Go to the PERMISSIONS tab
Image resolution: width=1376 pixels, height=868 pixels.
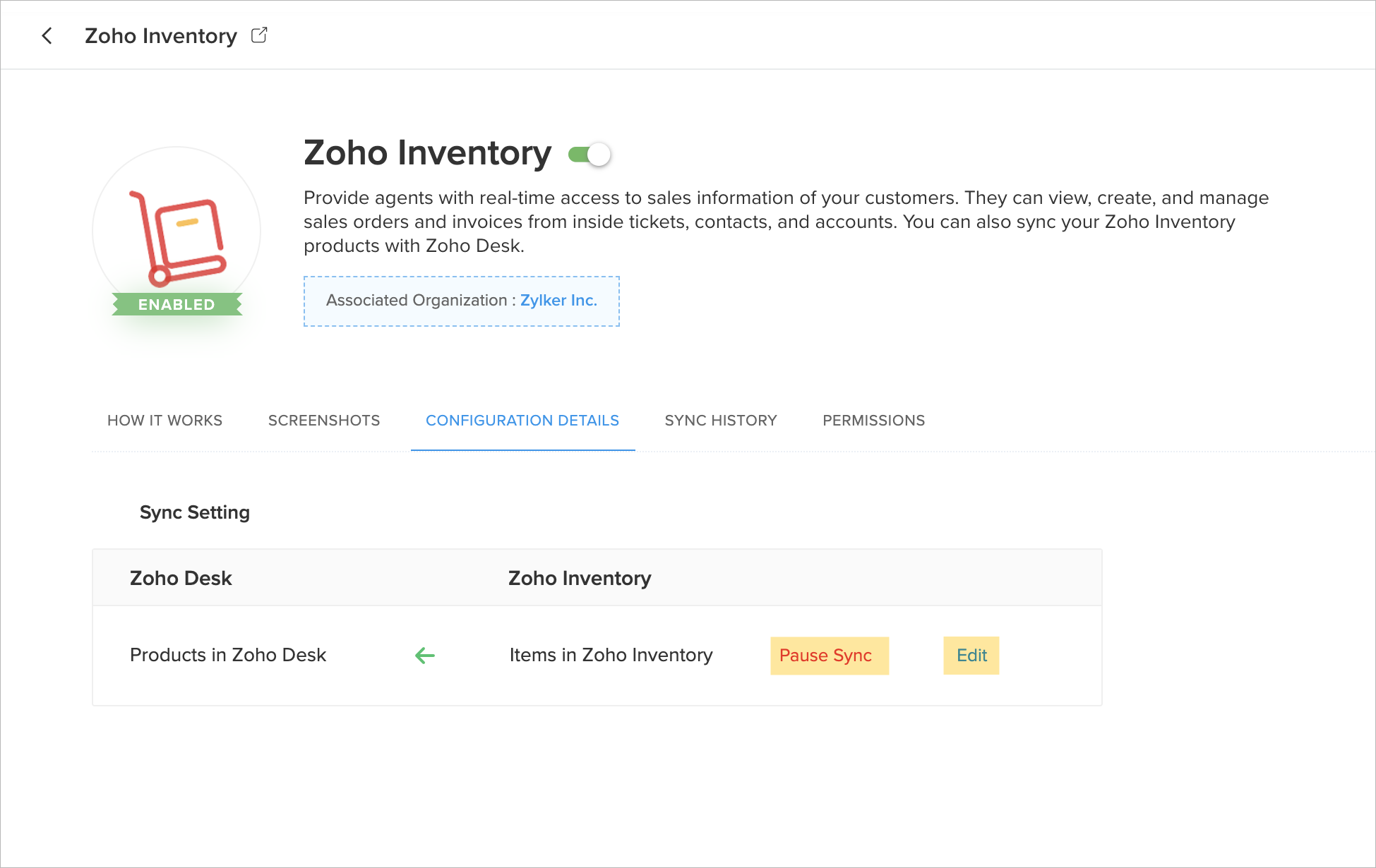point(873,421)
